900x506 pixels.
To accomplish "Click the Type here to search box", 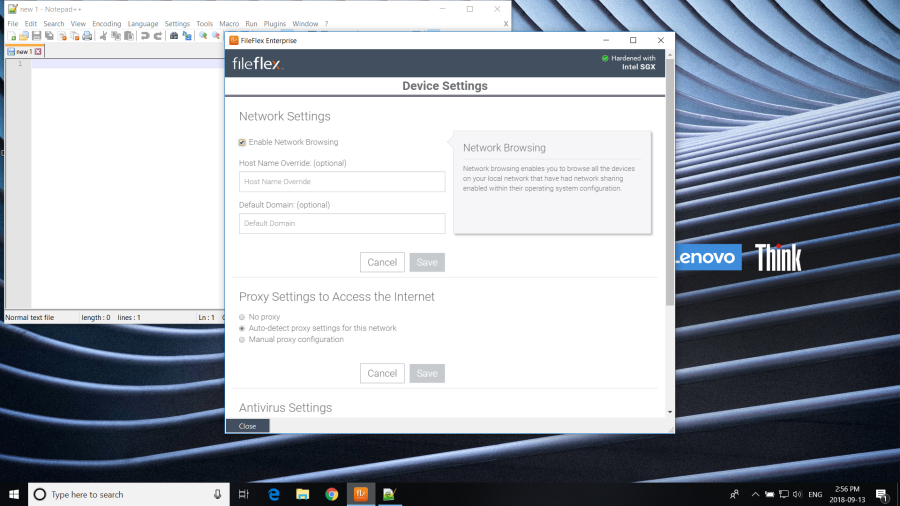I will [x=129, y=494].
